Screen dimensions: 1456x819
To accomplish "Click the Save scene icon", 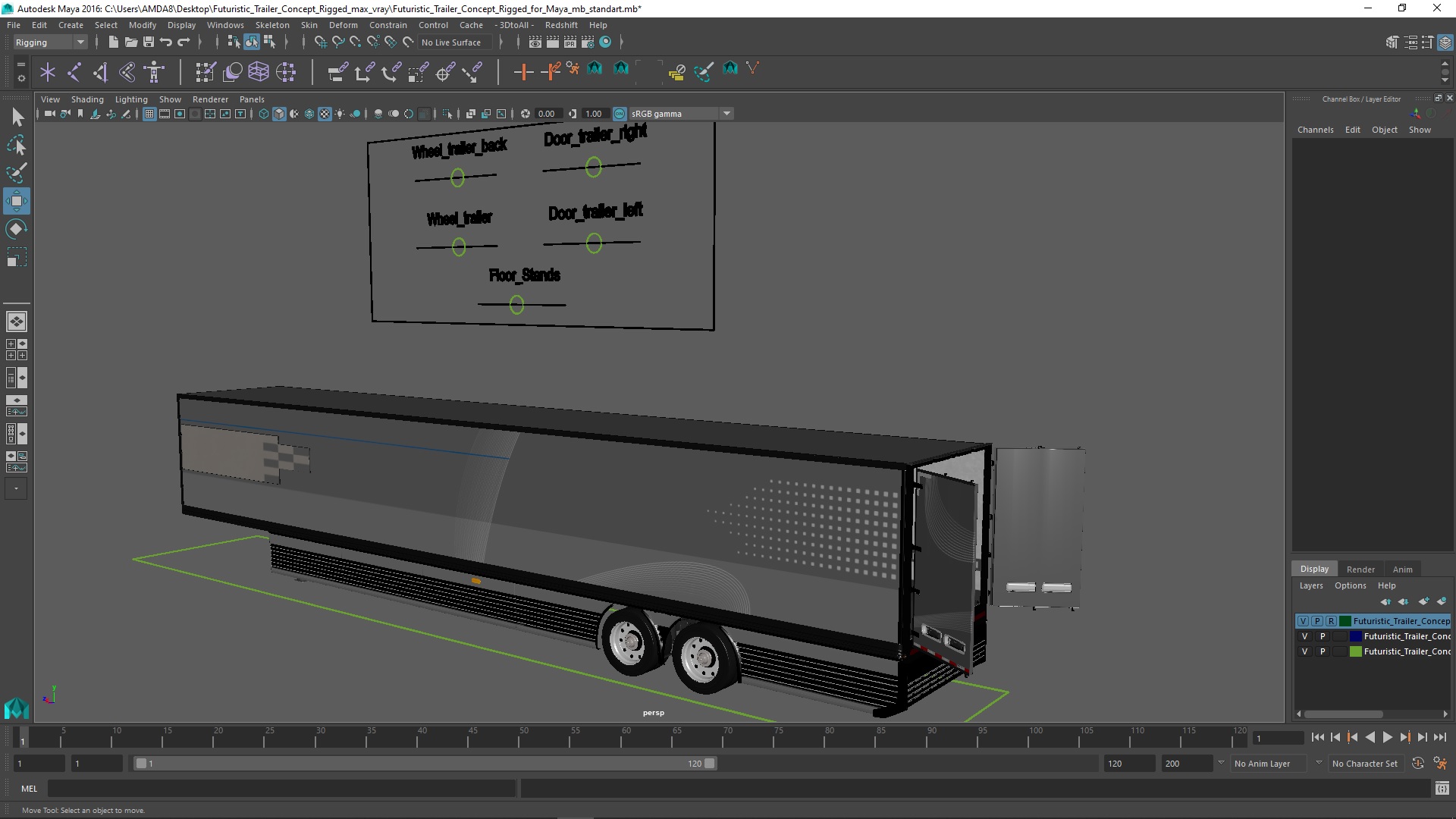I will pos(149,42).
